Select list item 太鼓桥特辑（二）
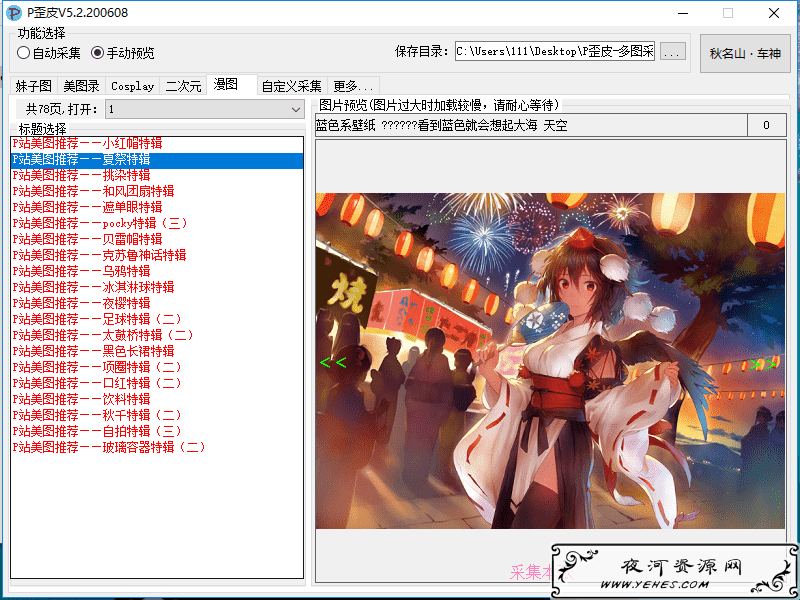Screen dimensions: 800x600 click(157, 335)
